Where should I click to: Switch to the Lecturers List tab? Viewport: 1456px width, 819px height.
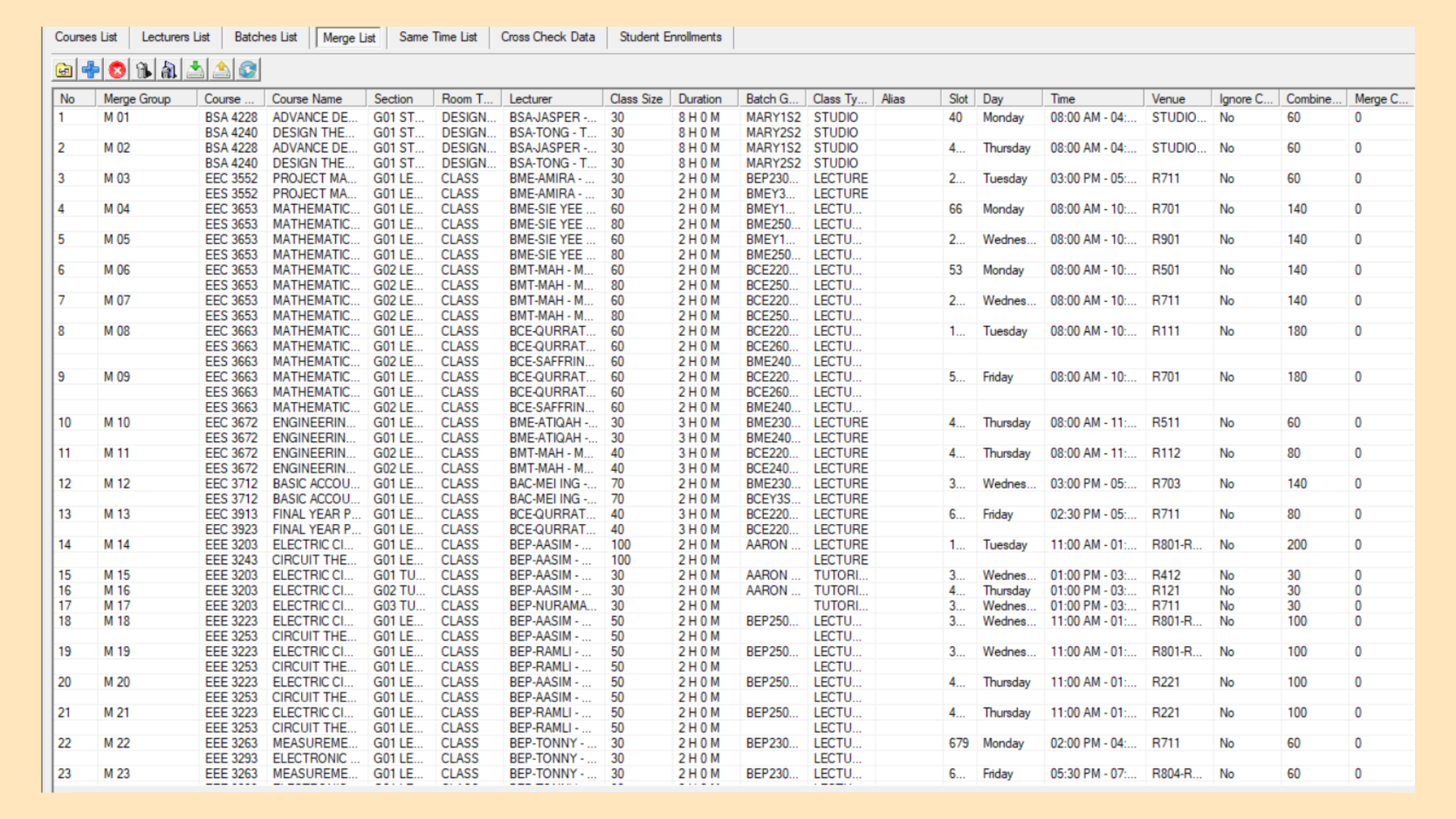pos(176,37)
